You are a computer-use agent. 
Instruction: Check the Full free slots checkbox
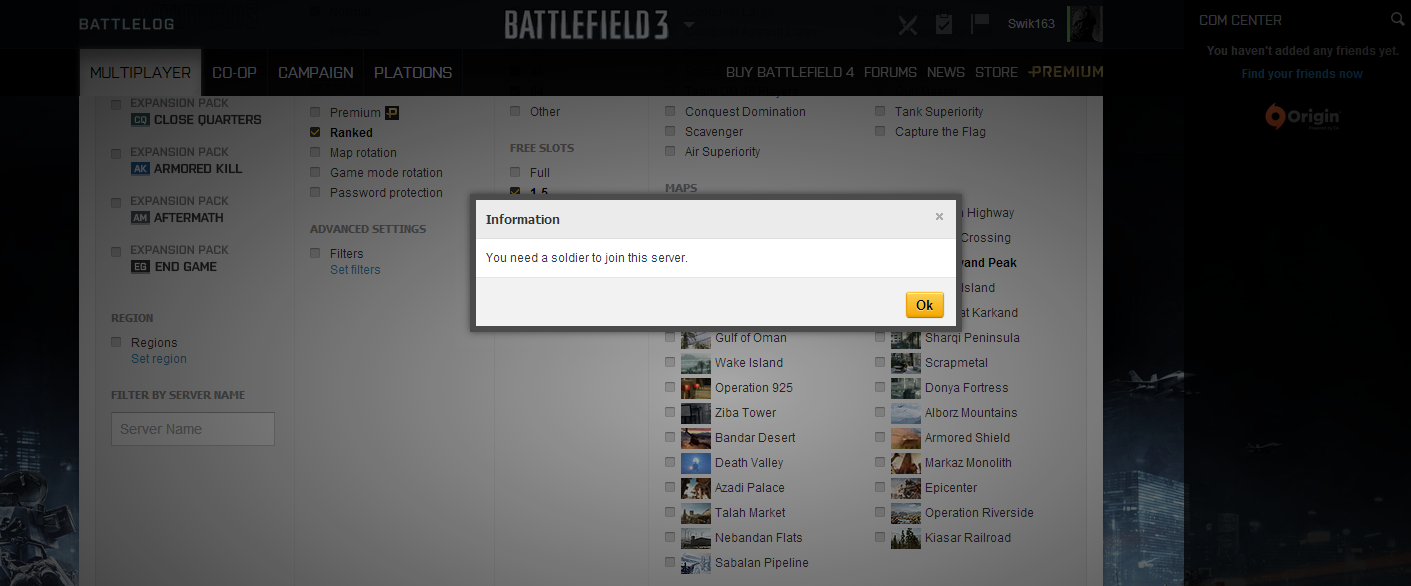tap(515, 173)
